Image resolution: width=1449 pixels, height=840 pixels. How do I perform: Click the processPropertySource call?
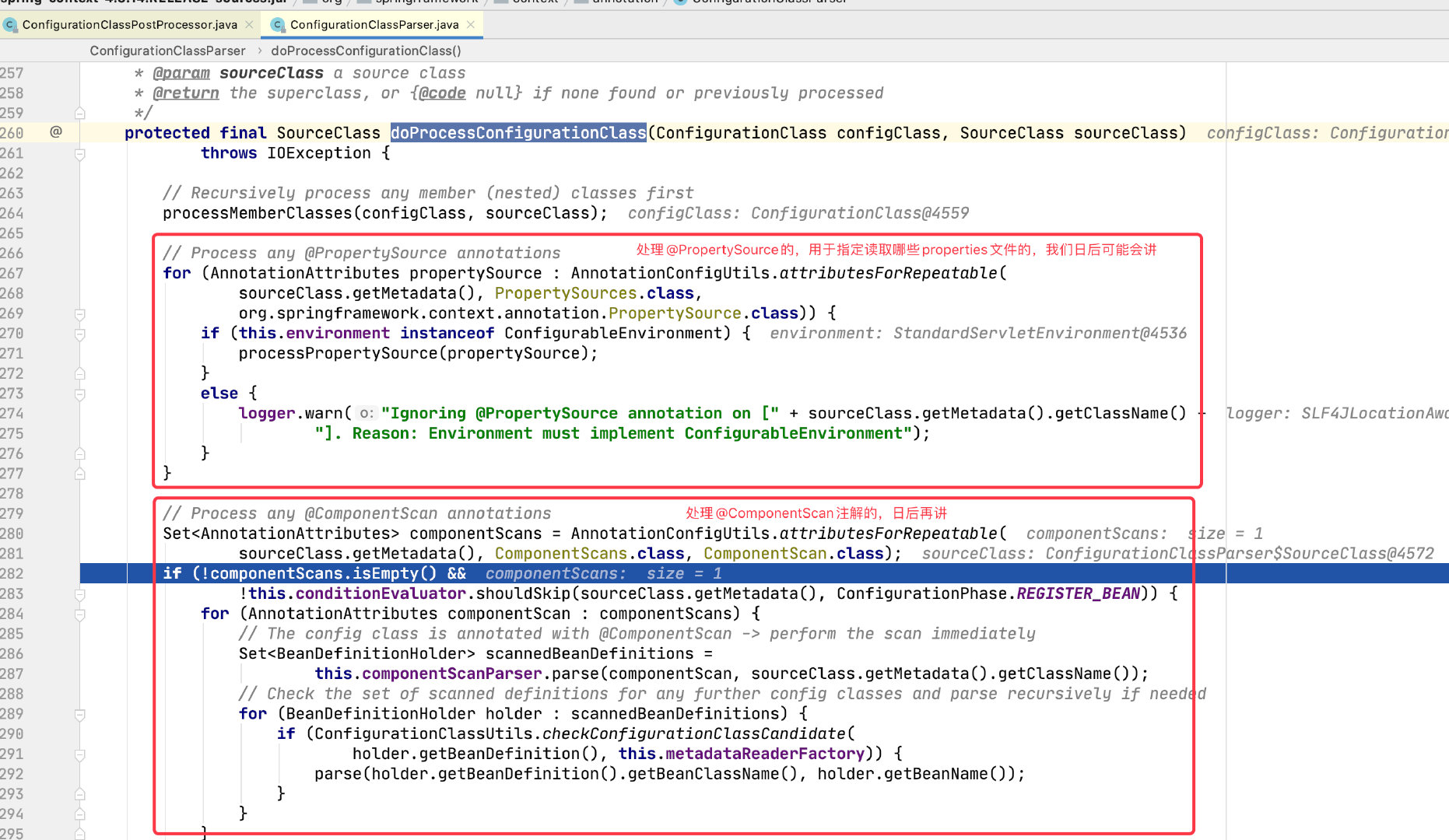click(x=339, y=354)
